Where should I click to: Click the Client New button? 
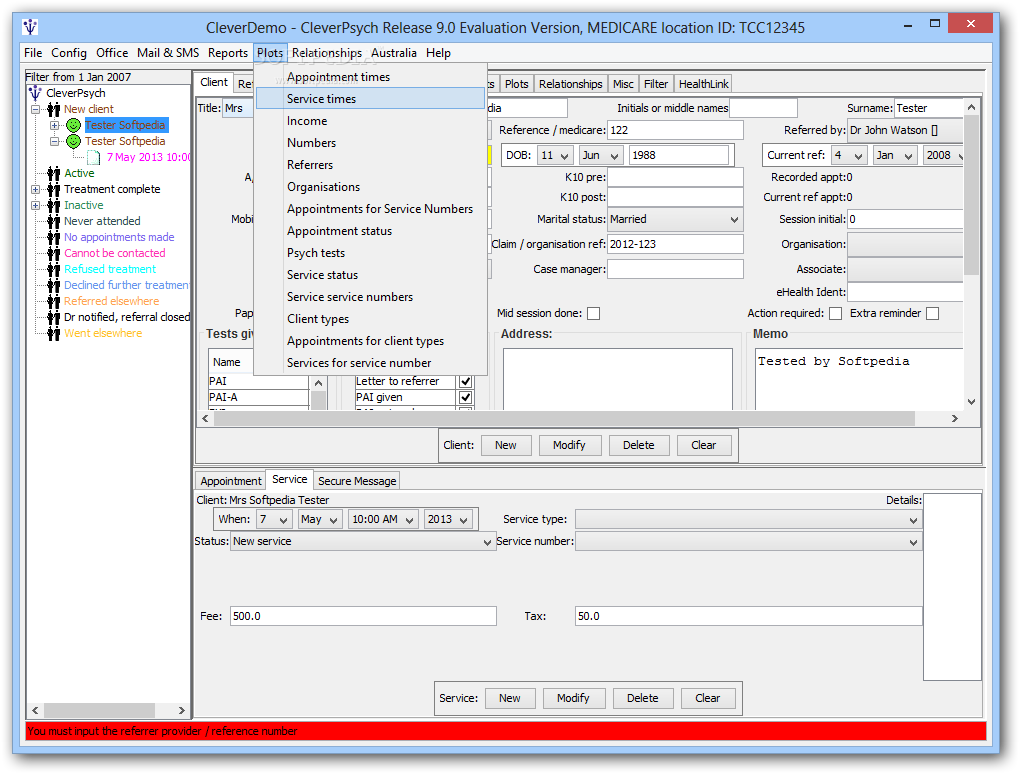point(505,446)
